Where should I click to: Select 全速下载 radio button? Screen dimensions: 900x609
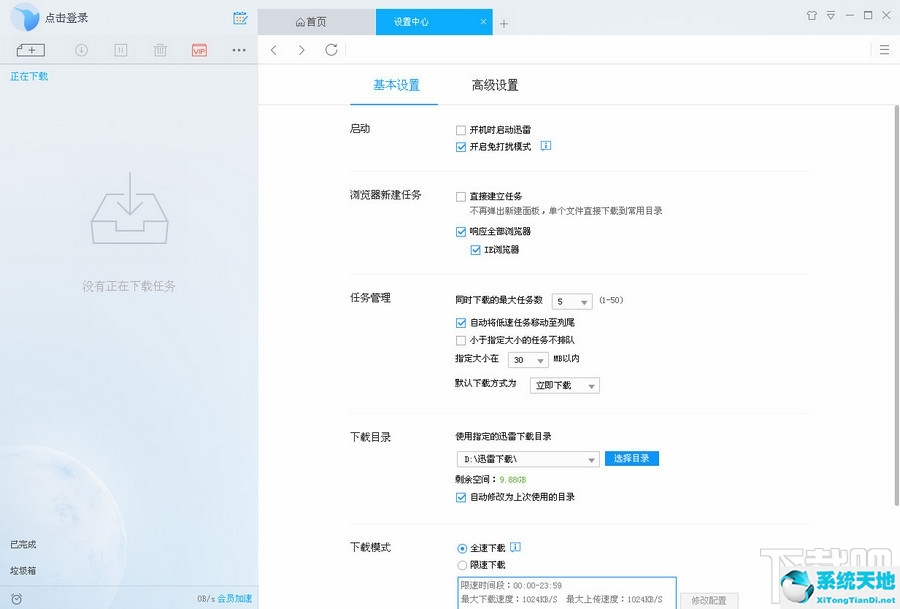point(462,549)
